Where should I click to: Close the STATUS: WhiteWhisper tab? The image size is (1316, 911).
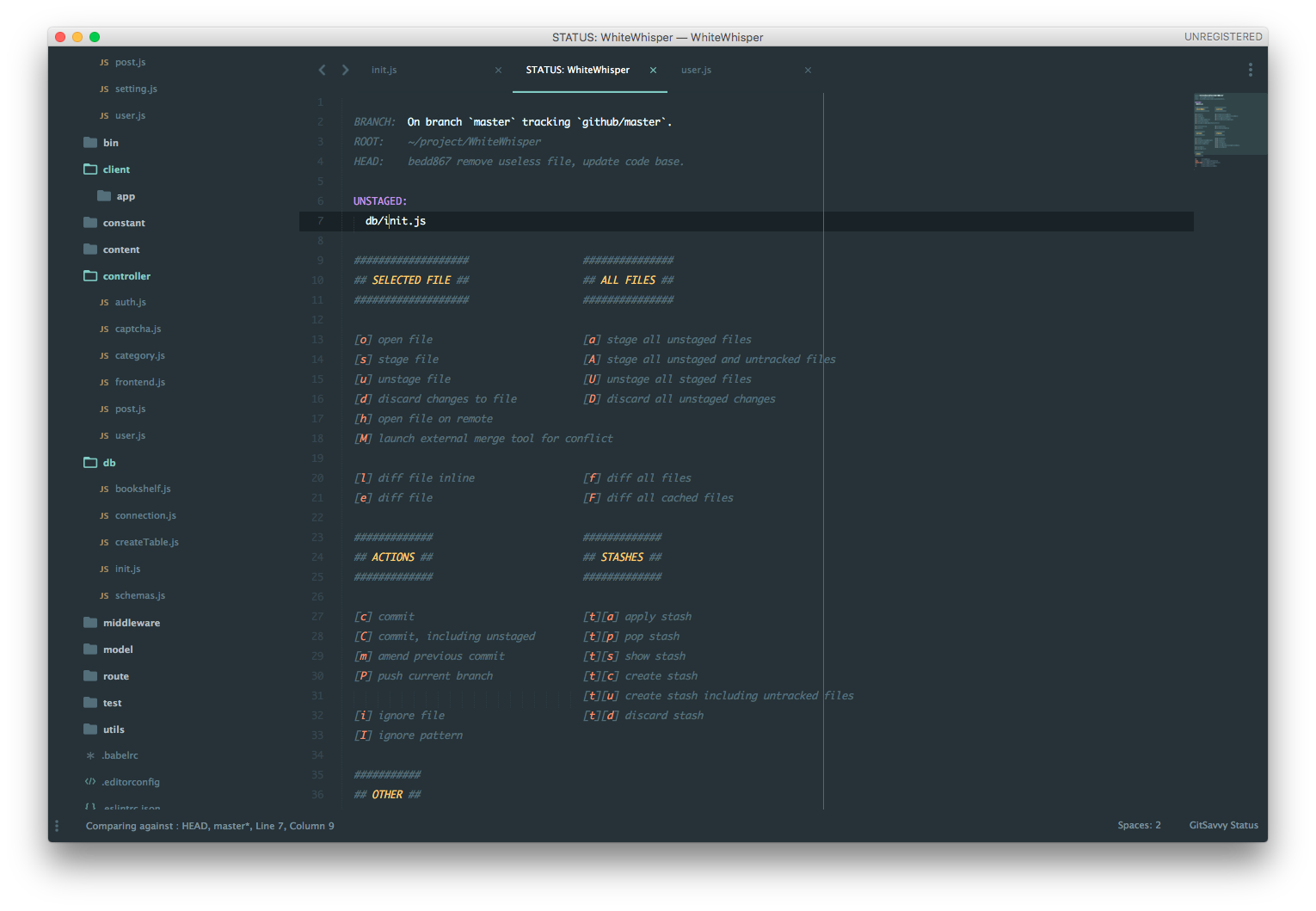point(653,71)
